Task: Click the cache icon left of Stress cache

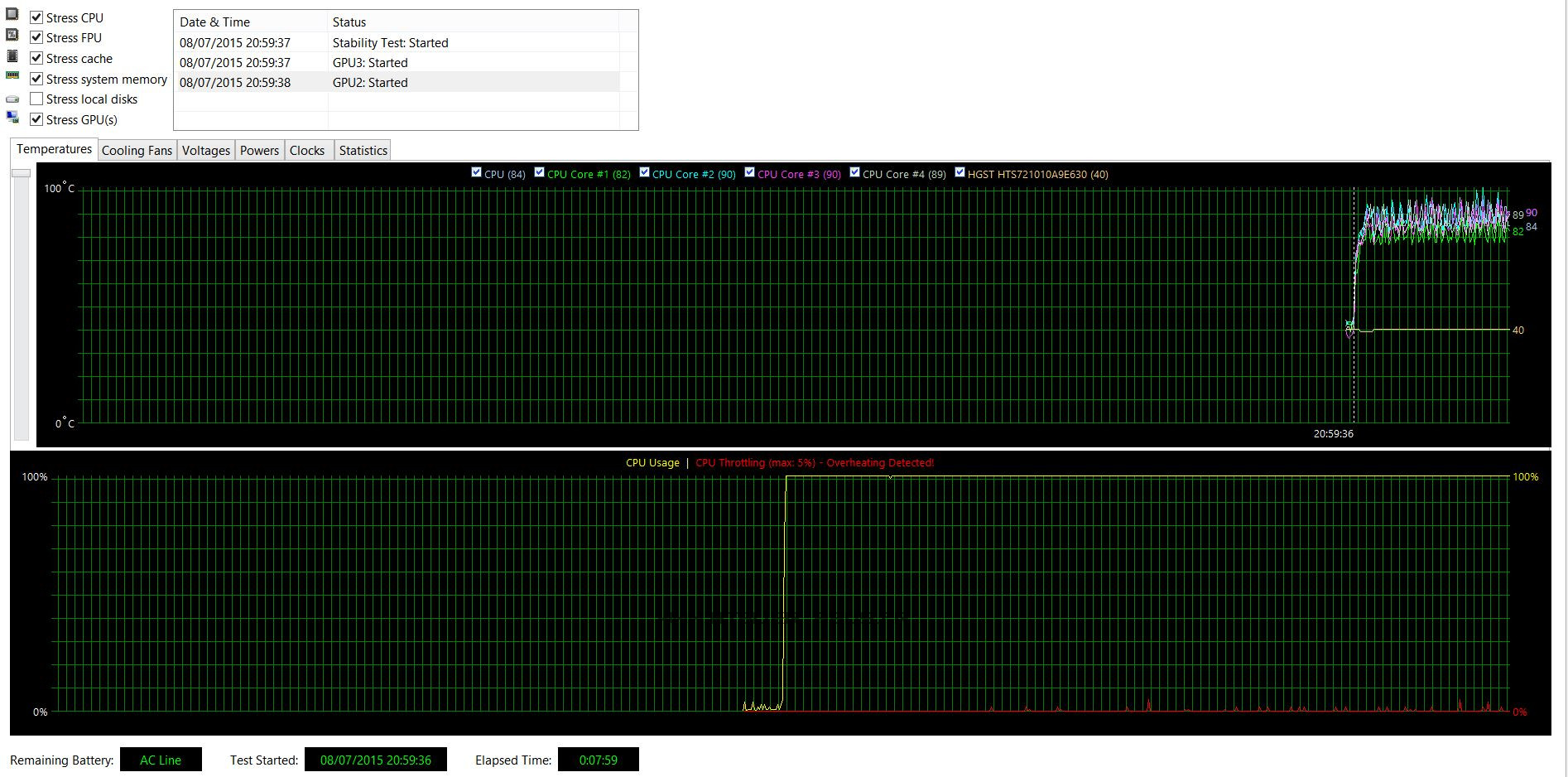Action: coord(12,55)
